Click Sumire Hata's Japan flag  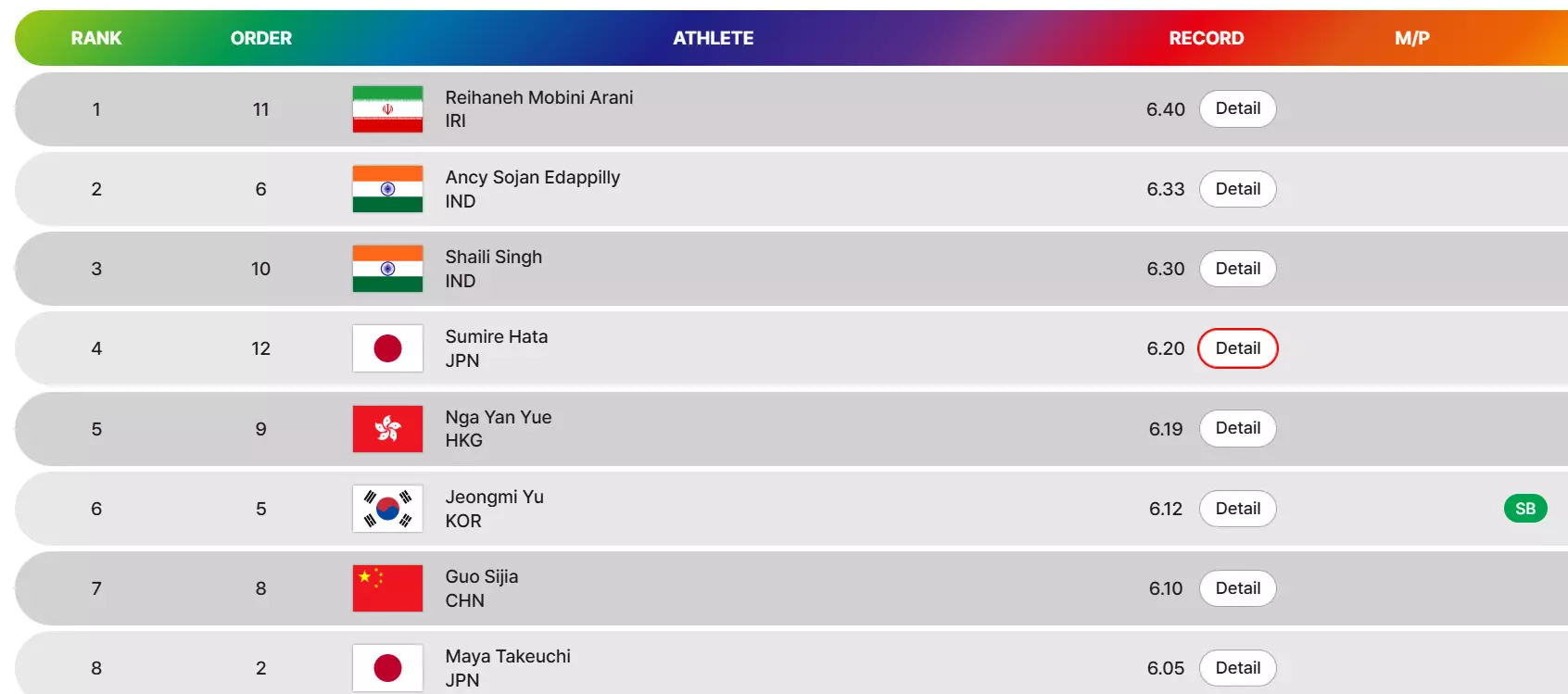coord(387,348)
